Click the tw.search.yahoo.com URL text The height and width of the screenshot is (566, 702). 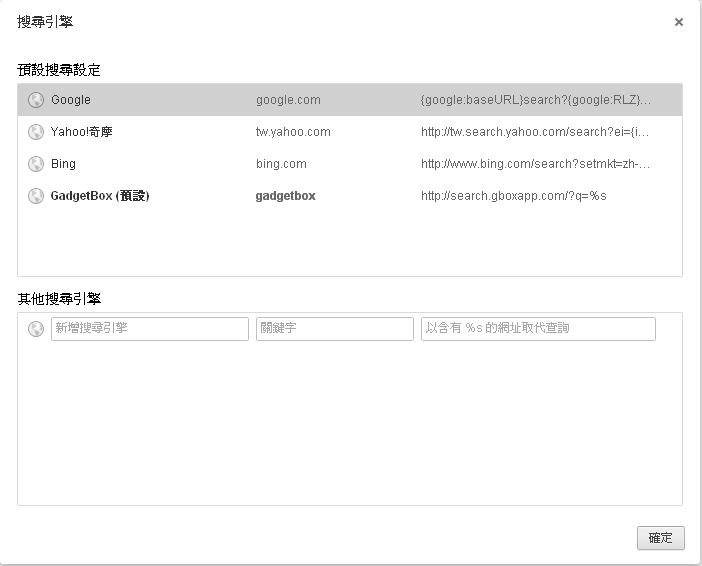pyautogui.click(x=535, y=132)
